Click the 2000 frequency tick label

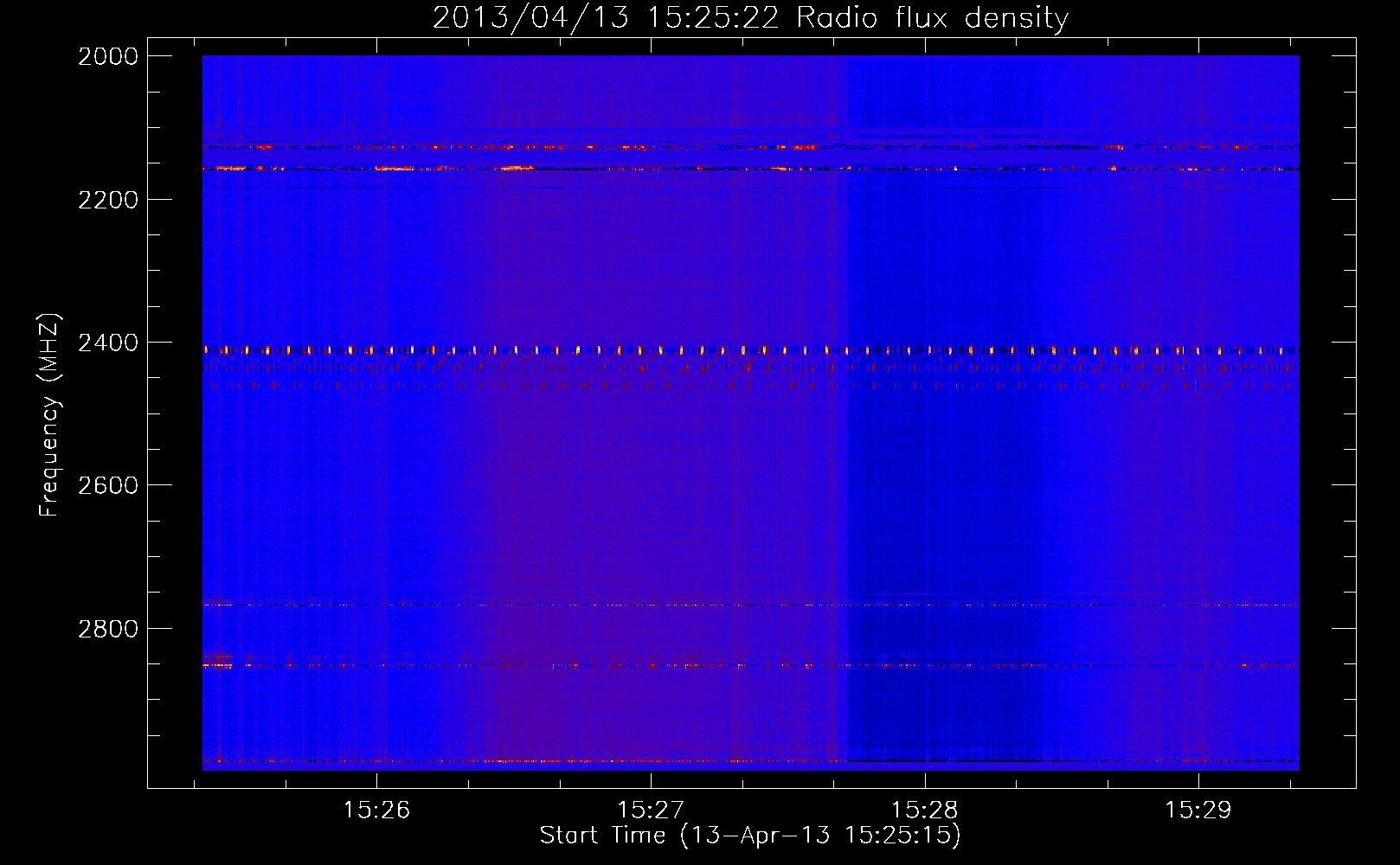[108, 56]
